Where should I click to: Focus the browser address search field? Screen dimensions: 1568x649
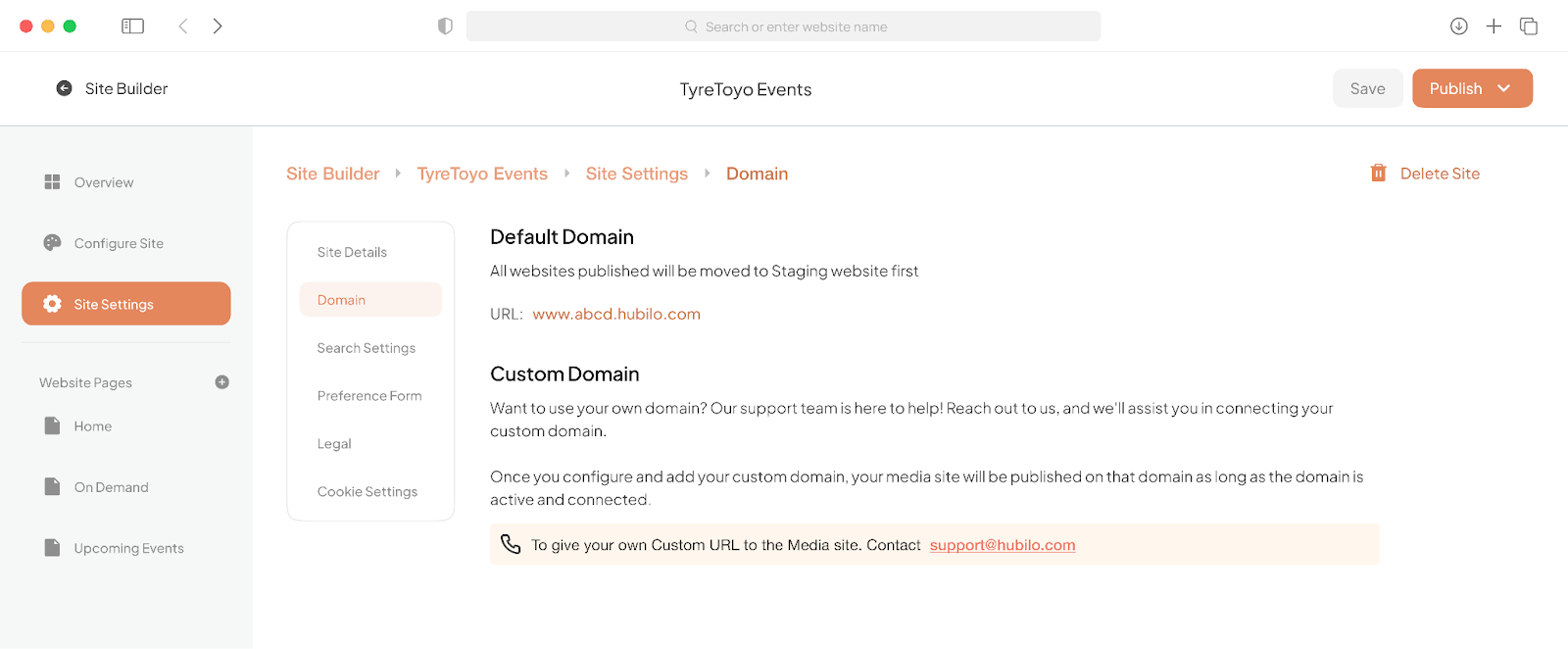point(783,26)
